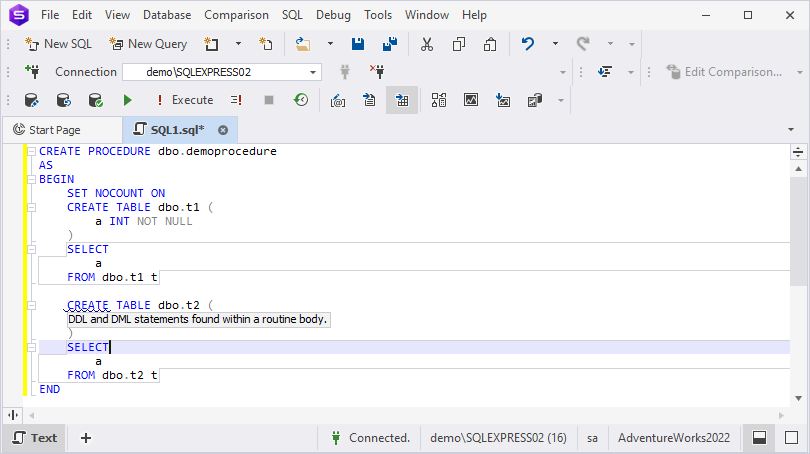Expand the Open file dropdown arrow

click(330, 44)
